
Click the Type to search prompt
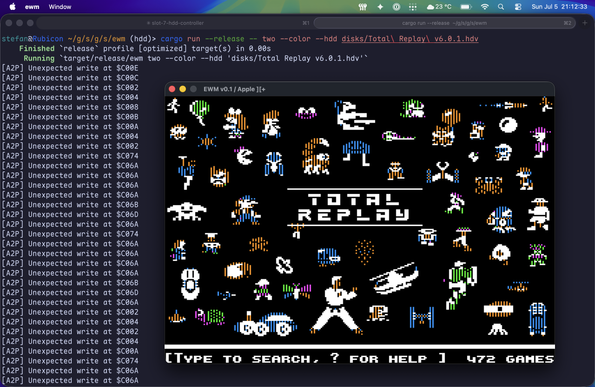(305, 359)
